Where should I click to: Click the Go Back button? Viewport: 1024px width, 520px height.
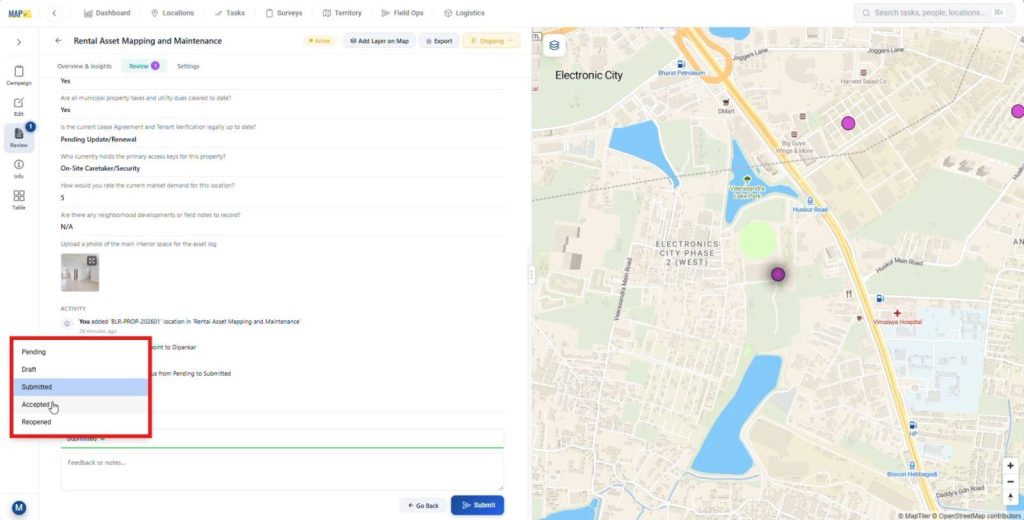click(x=423, y=505)
